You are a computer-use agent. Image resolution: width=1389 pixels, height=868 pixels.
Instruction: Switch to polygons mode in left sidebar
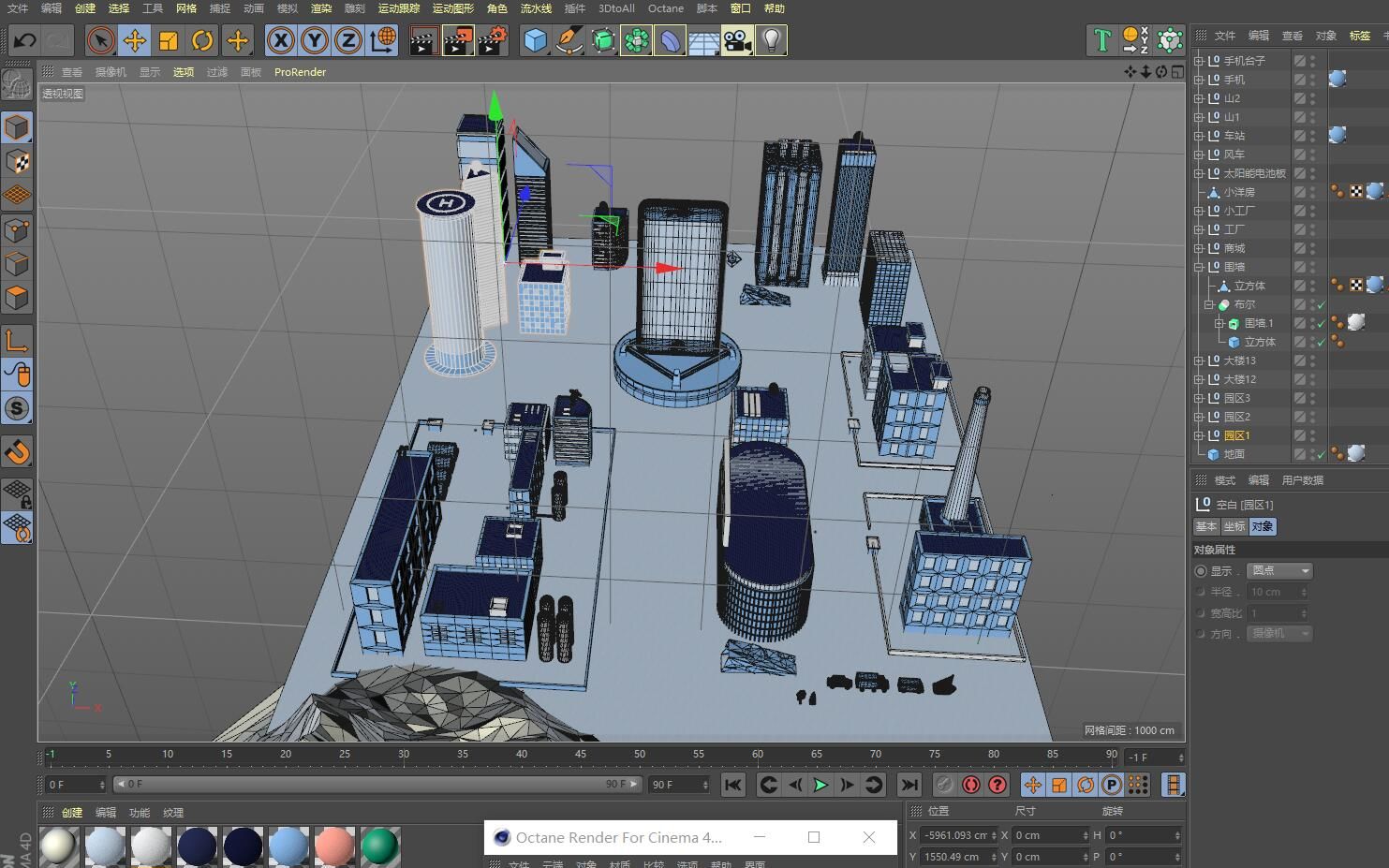[x=17, y=298]
